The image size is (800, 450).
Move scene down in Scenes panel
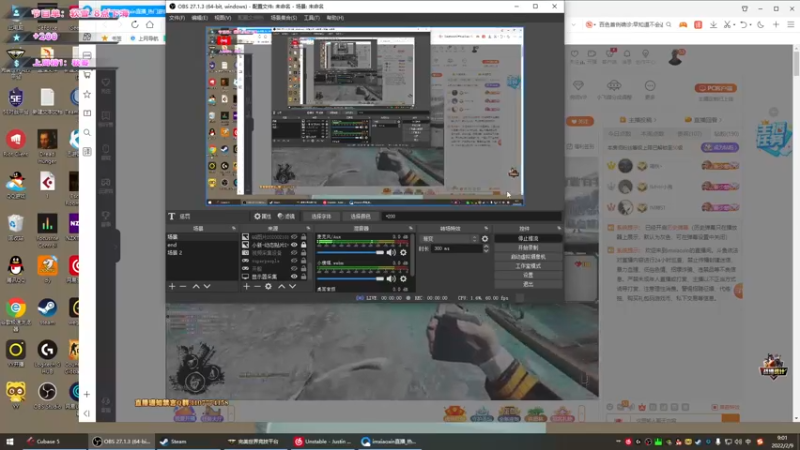coord(207,286)
